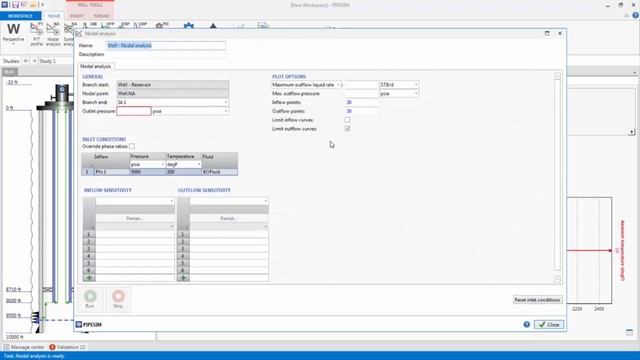Click the Validation error icon in status bar

pos(52,347)
